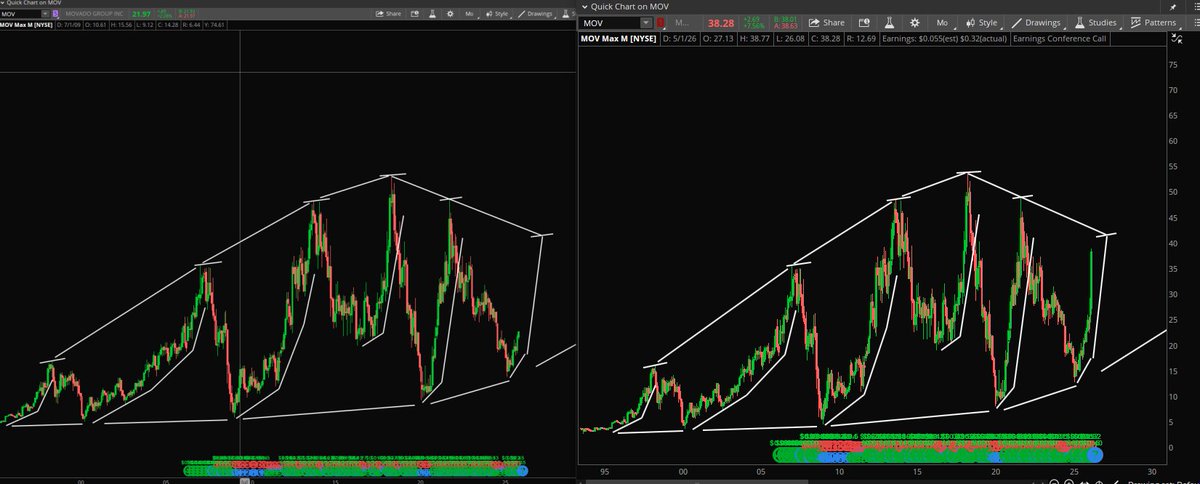The image size is (1200, 484).
Task: Open chart notification icon in right chart toolbar
Action: coord(864,22)
